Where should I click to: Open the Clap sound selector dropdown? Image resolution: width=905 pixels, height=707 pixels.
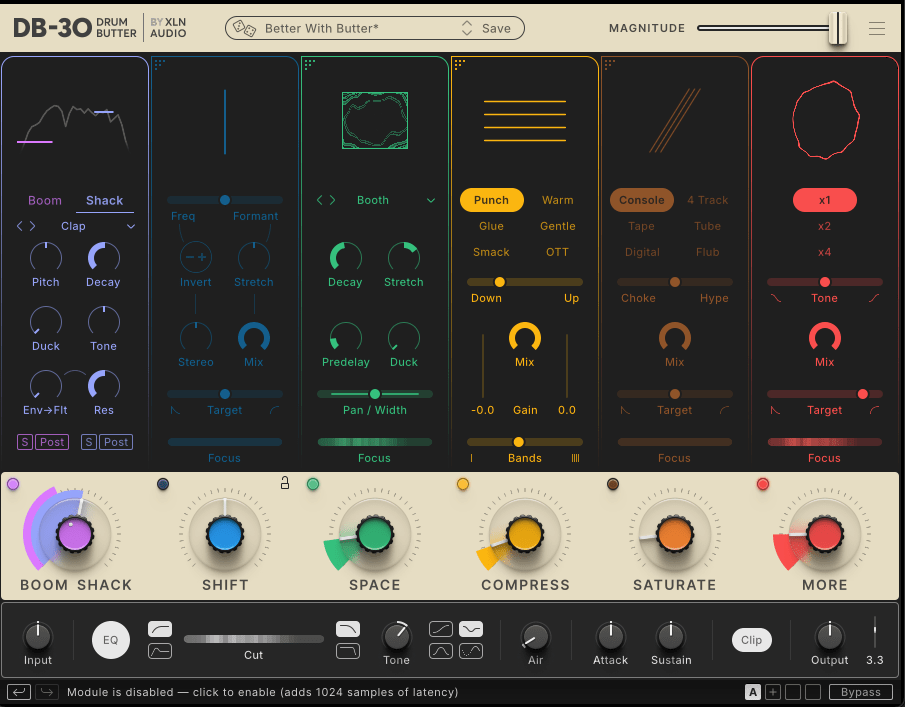[75, 226]
